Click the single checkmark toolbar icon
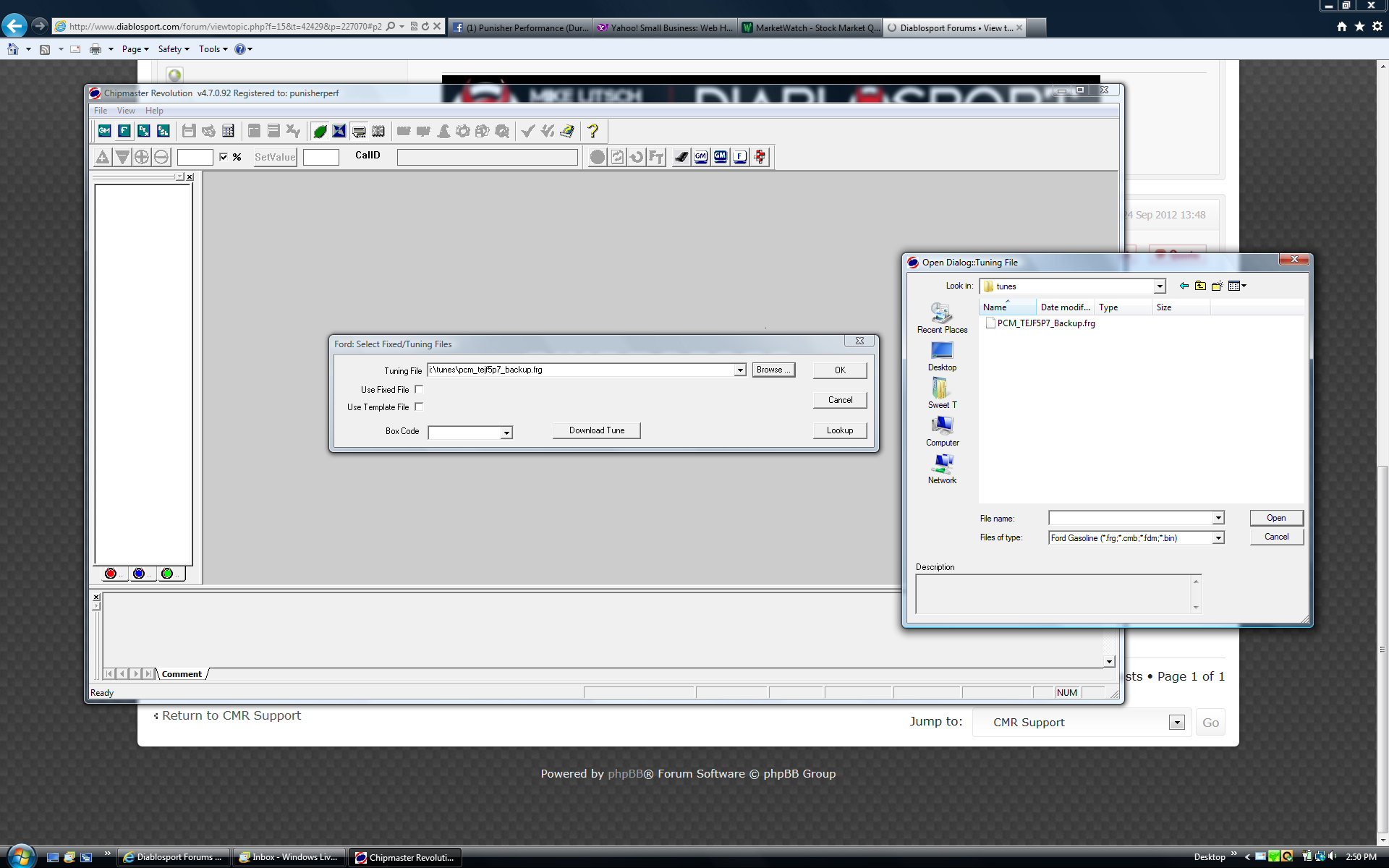Image resolution: width=1389 pixels, height=868 pixels. tap(528, 131)
